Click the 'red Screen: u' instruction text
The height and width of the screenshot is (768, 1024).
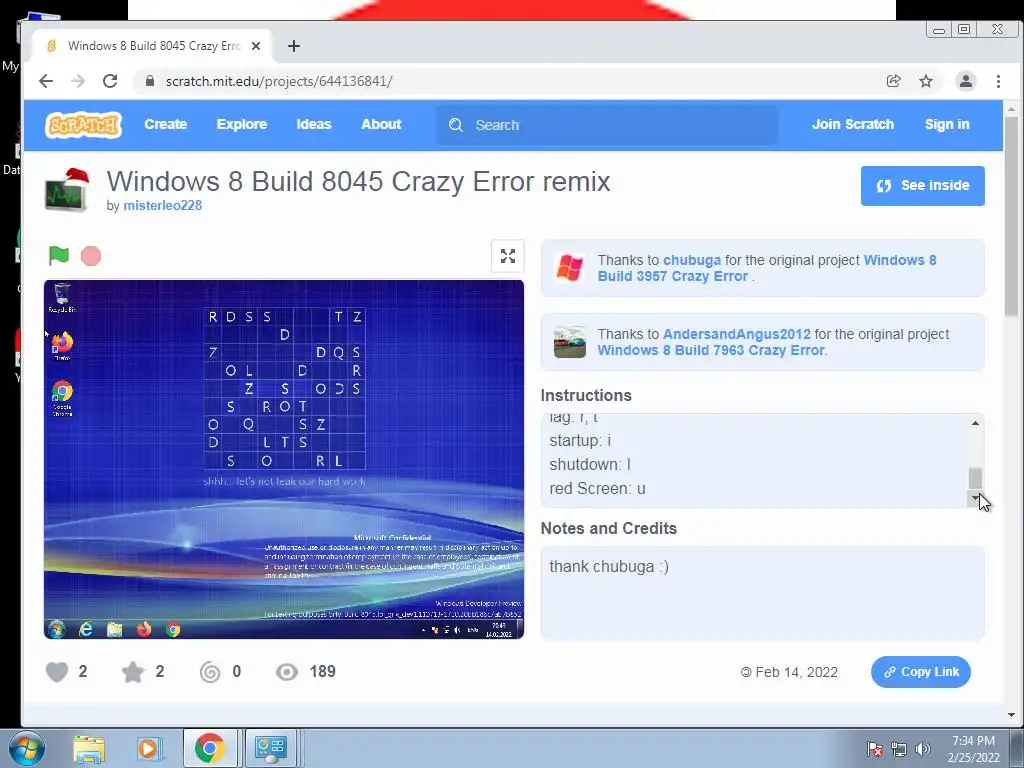(x=598, y=488)
